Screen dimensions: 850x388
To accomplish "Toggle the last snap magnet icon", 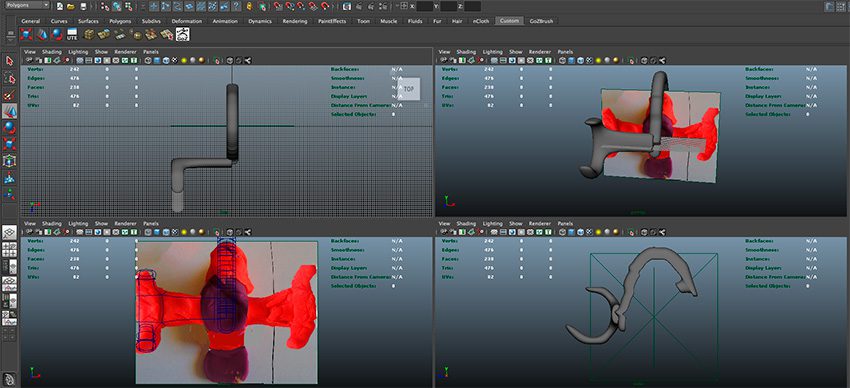I will pos(325,6).
